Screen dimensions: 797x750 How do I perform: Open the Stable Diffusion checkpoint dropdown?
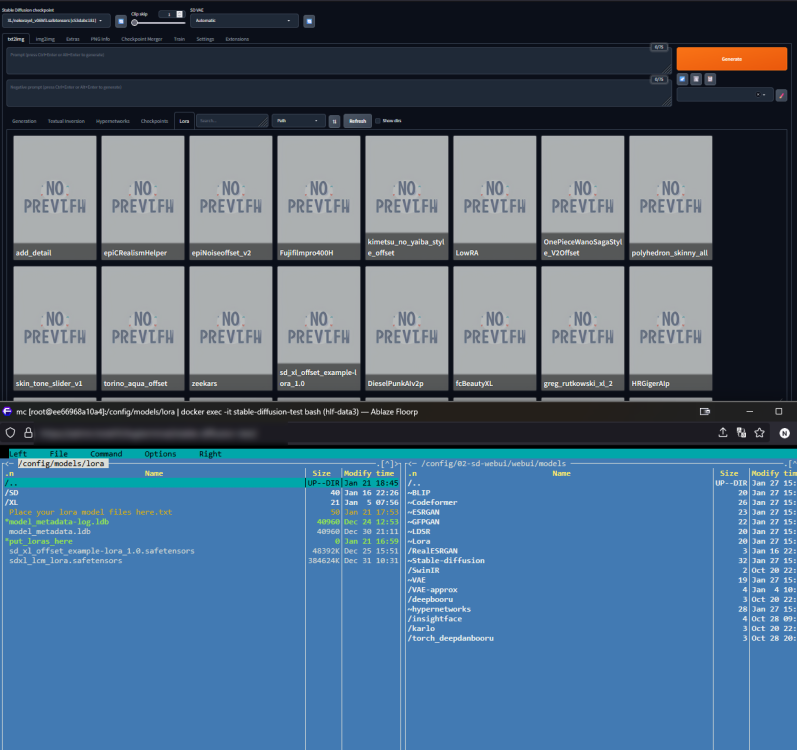click(x=56, y=21)
